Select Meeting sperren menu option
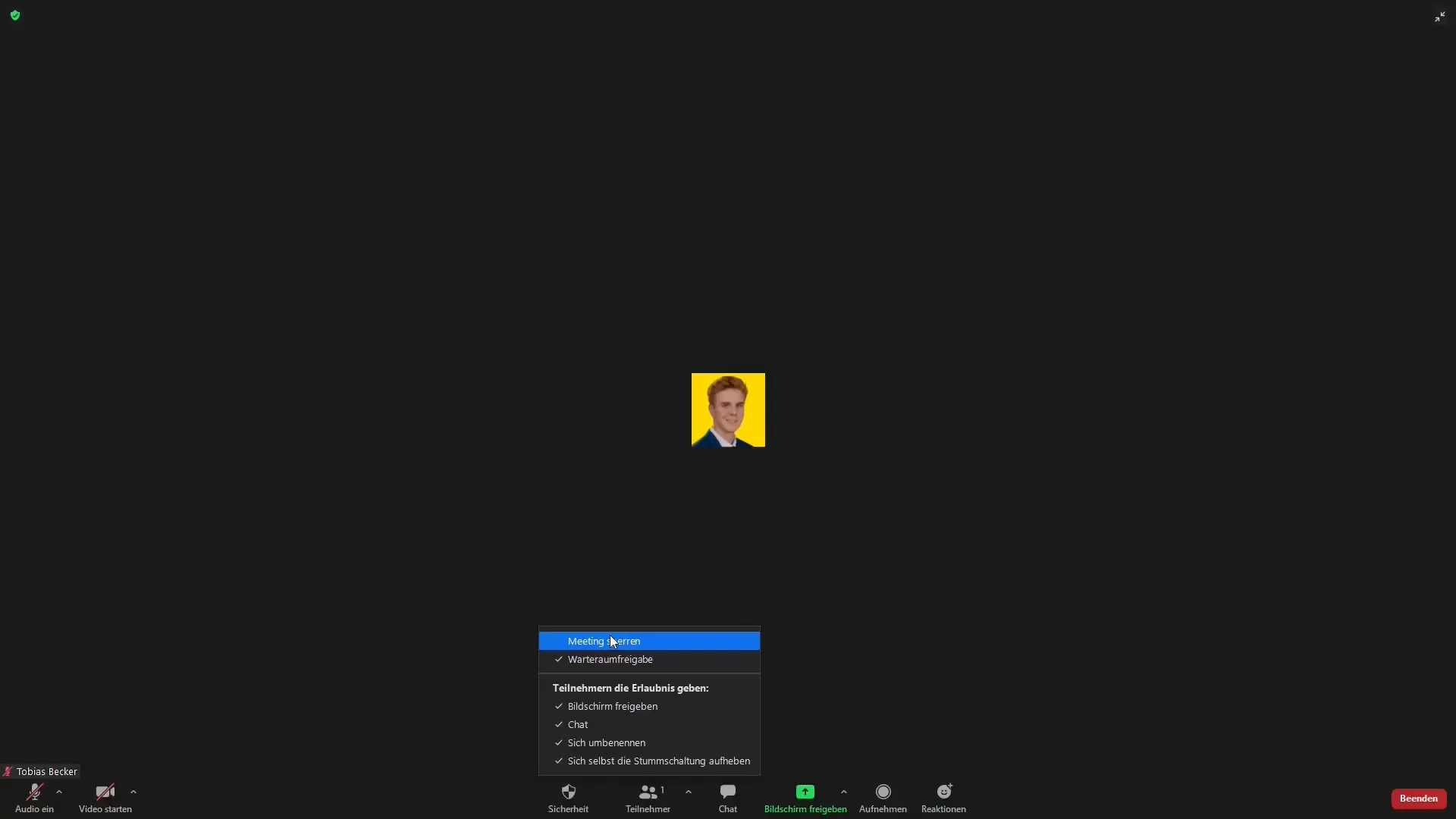The height and width of the screenshot is (819, 1456). point(649,641)
